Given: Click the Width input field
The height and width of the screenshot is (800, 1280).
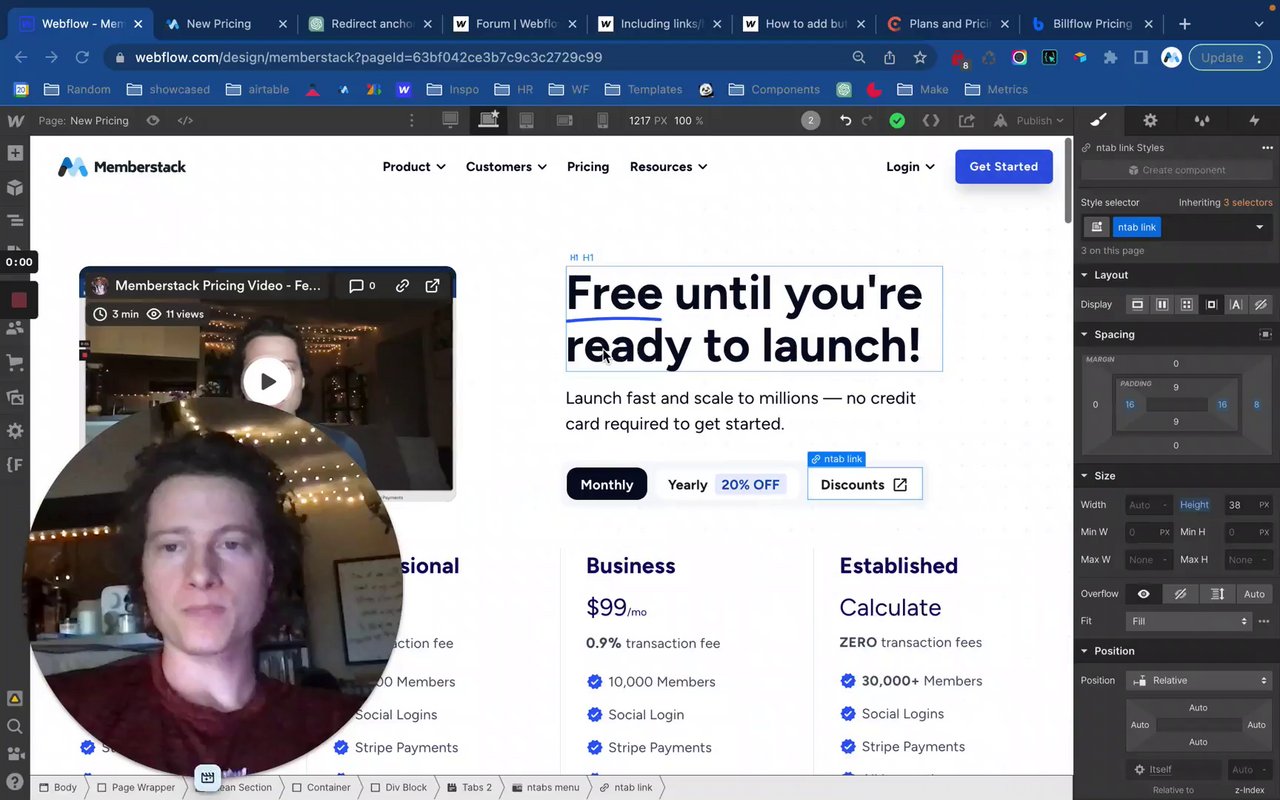Looking at the screenshot, I should coord(1148,505).
